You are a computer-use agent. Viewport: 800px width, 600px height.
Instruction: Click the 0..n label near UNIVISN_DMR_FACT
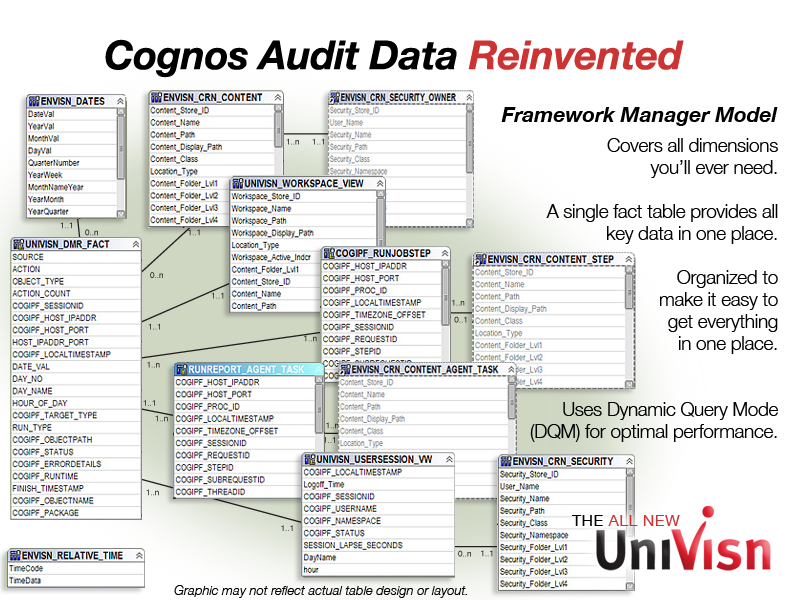(x=94, y=232)
